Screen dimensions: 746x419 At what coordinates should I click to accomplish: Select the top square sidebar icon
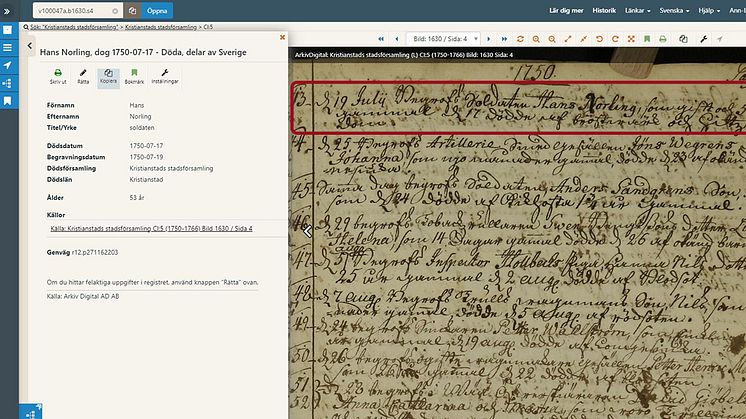click(8, 30)
